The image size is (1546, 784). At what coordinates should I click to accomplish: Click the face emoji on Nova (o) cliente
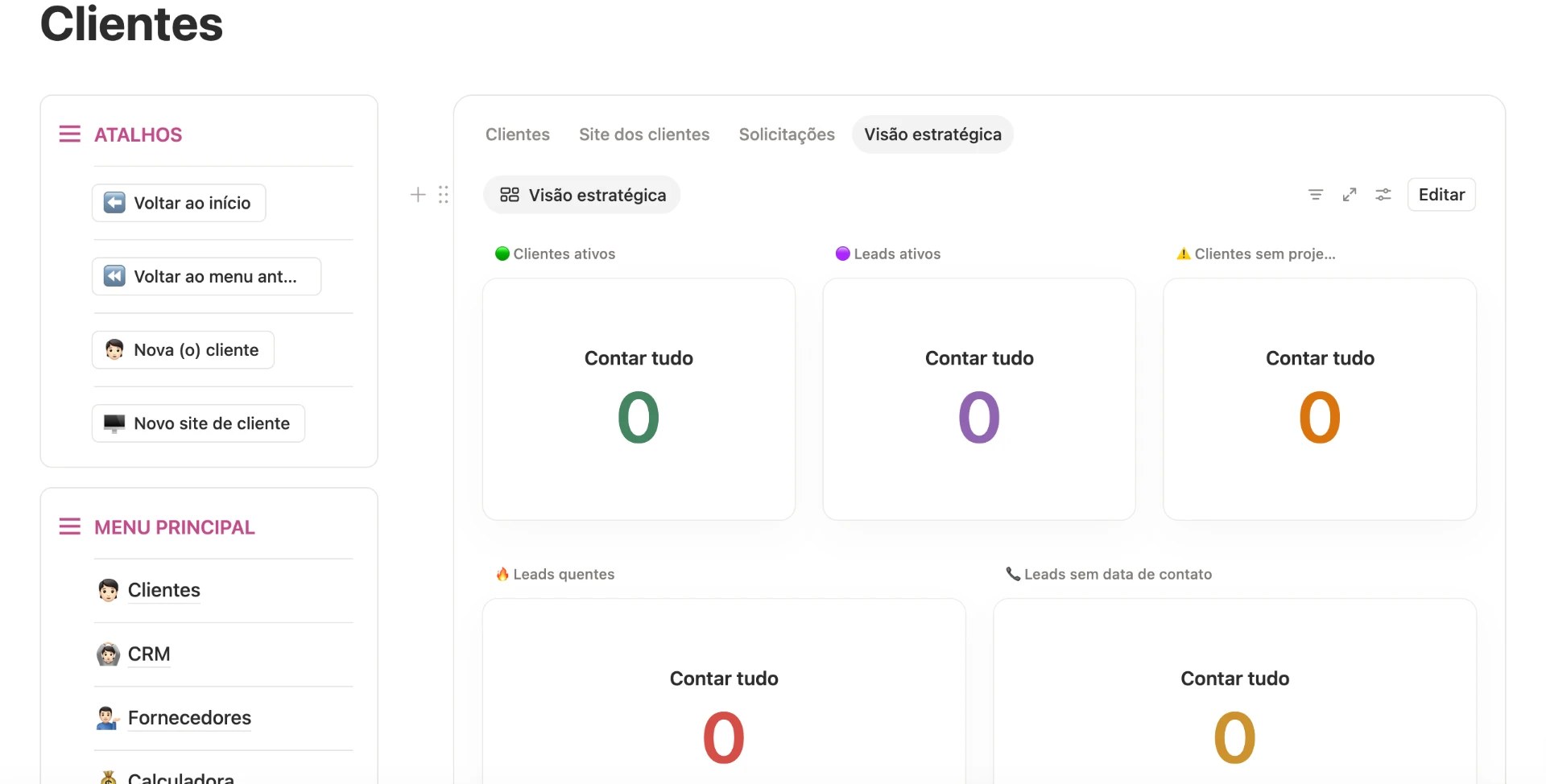[x=114, y=349]
